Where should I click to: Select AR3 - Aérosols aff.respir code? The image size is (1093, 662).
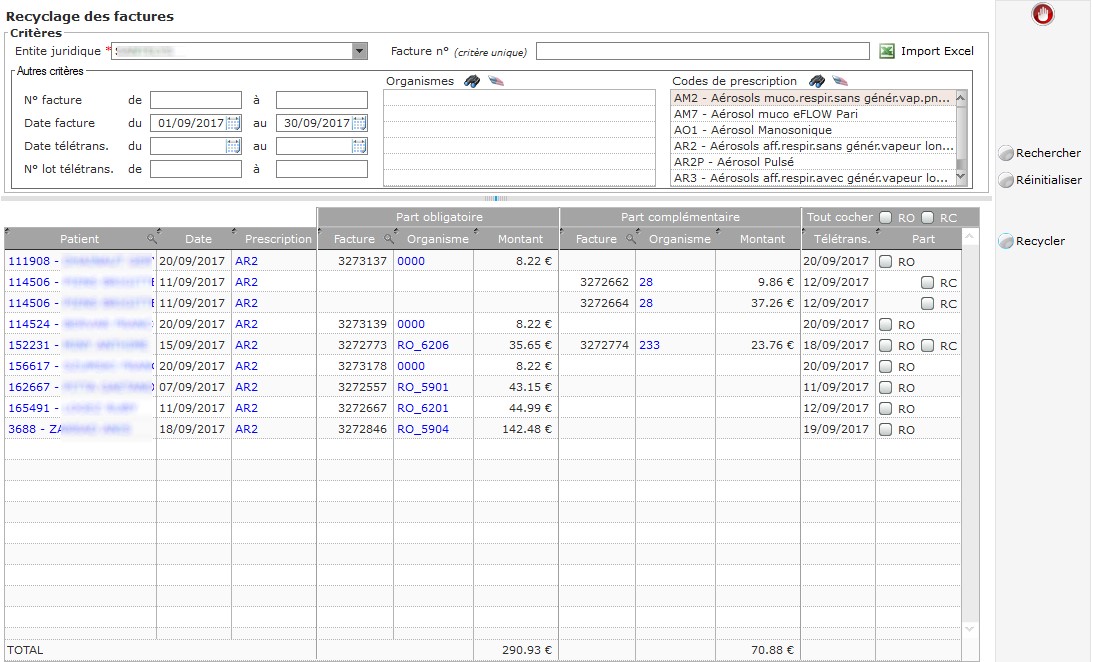(813, 178)
